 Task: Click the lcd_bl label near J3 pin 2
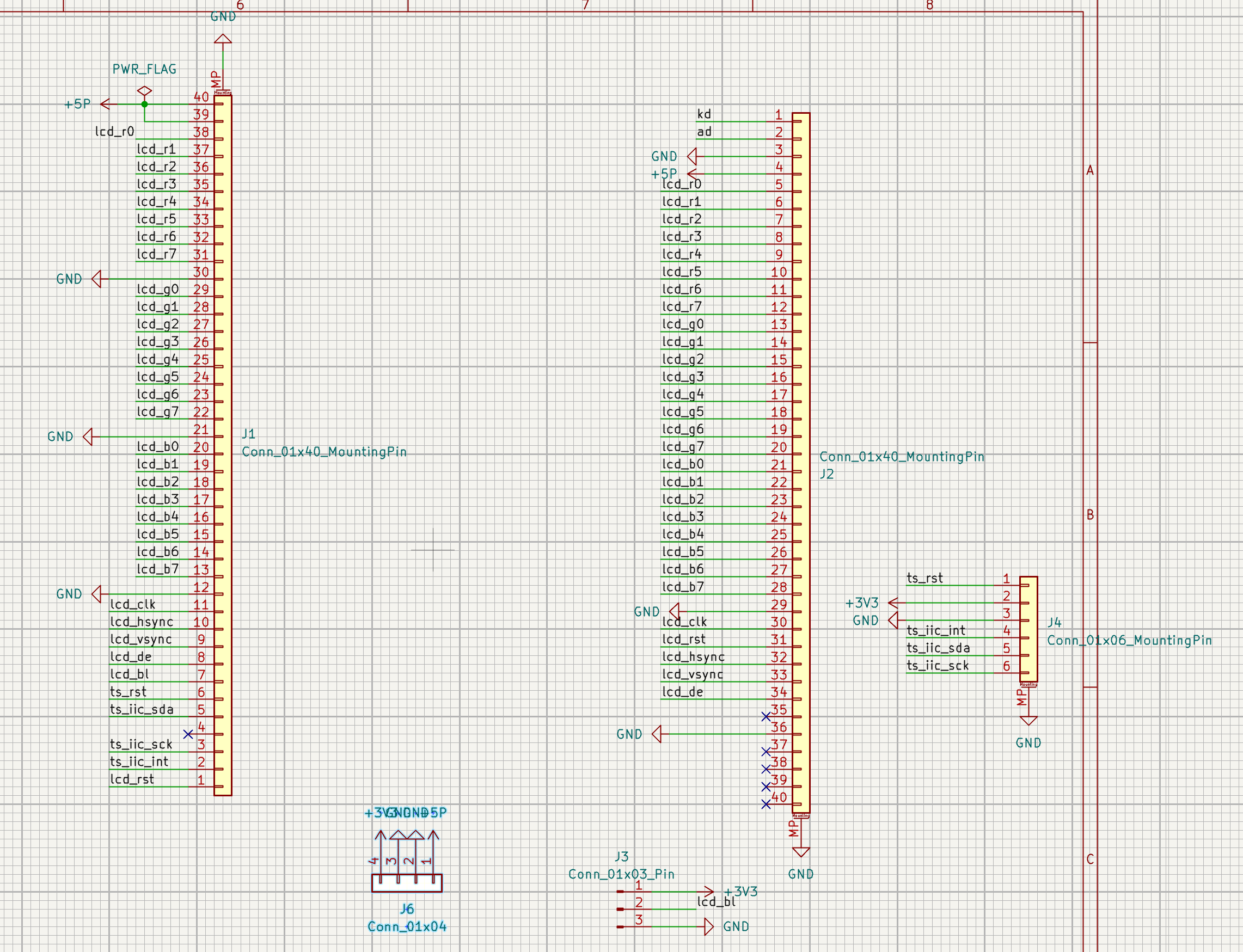point(716,901)
